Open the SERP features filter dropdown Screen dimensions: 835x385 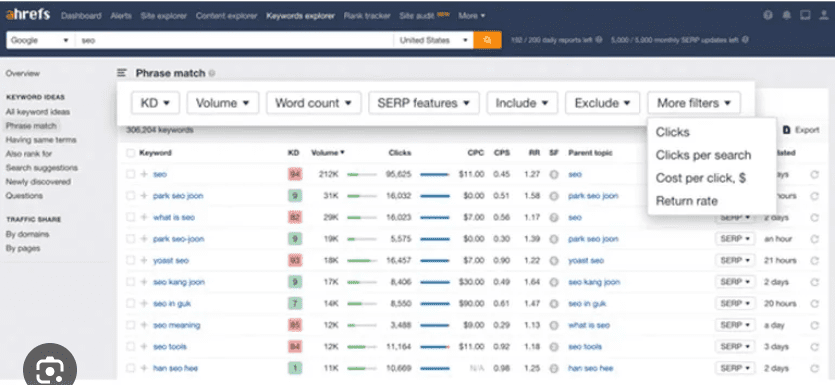coord(423,103)
